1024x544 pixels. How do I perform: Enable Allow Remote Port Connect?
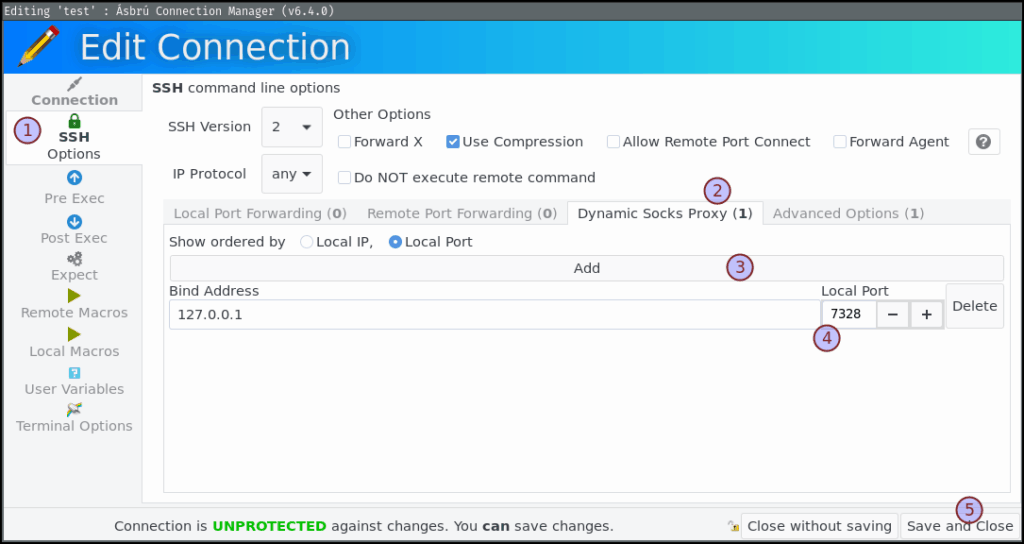click(x=613, y=142)
